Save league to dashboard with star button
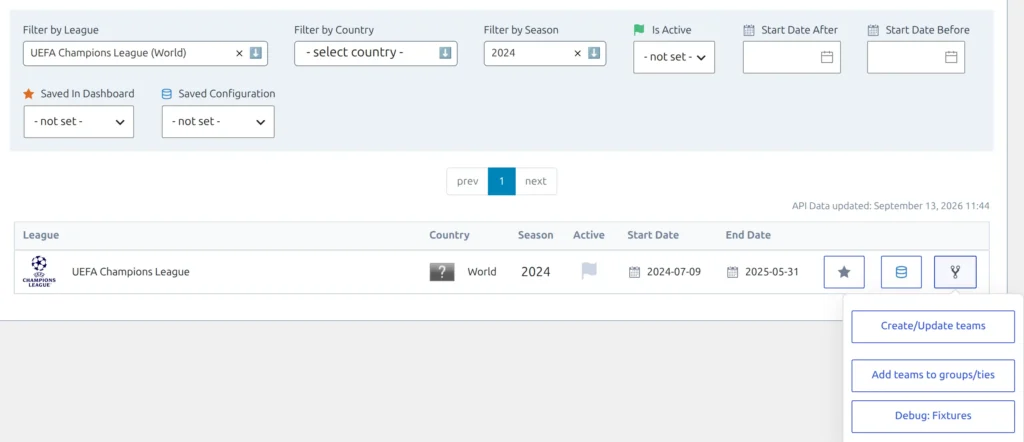The width and height of the screenshot is (1024, 442). pos(844,272)
